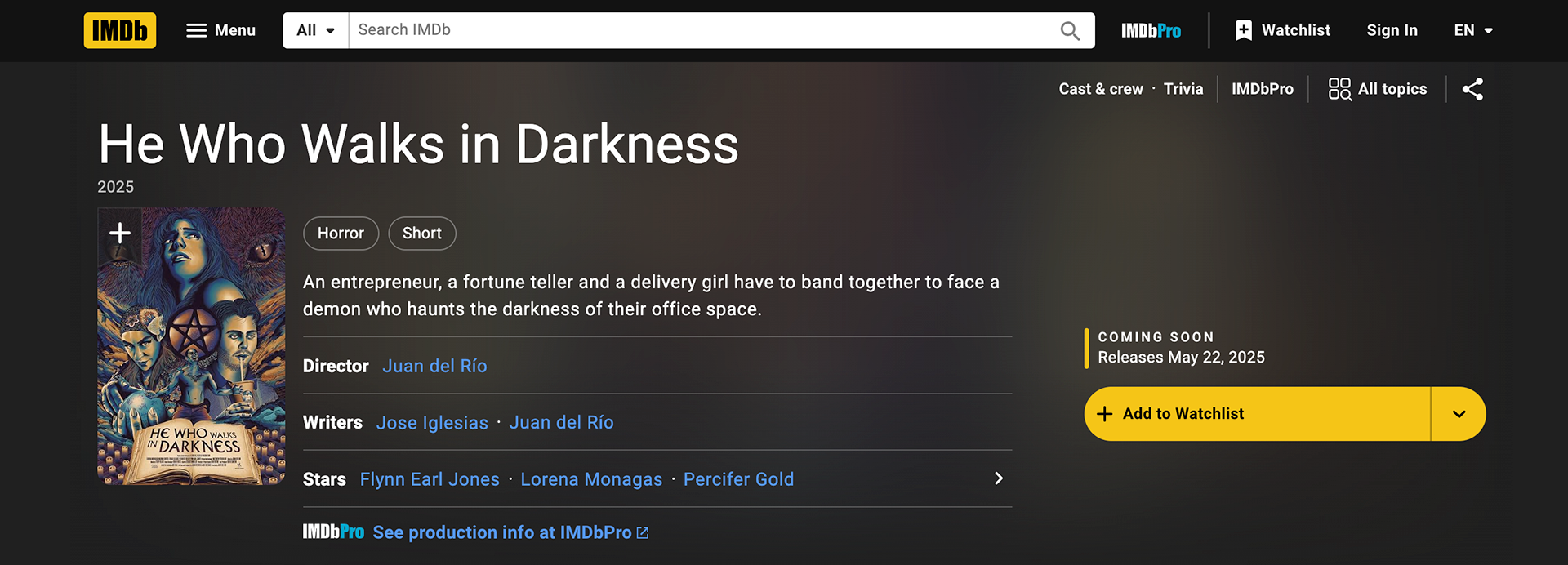Image resolution: width=1568 pixels, height=565 pixels.
Task: Open IMDbPro from the top bar
Action: pyautogui.click(x=1151, y=31)
